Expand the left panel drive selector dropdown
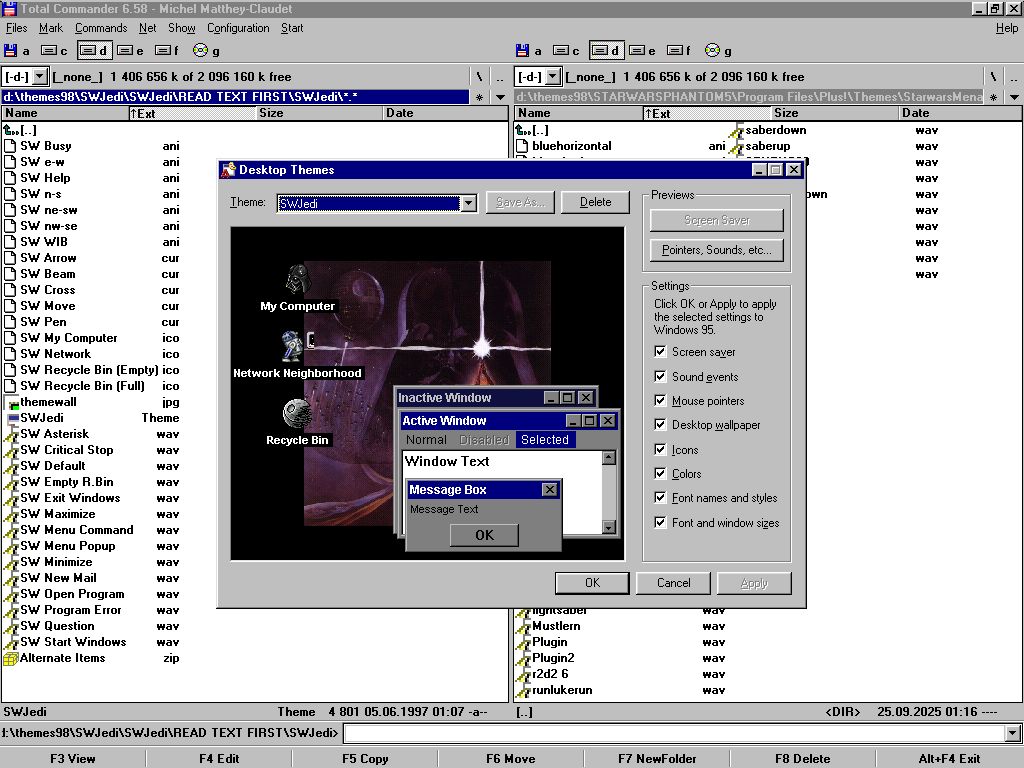 [x=39, y=77]
